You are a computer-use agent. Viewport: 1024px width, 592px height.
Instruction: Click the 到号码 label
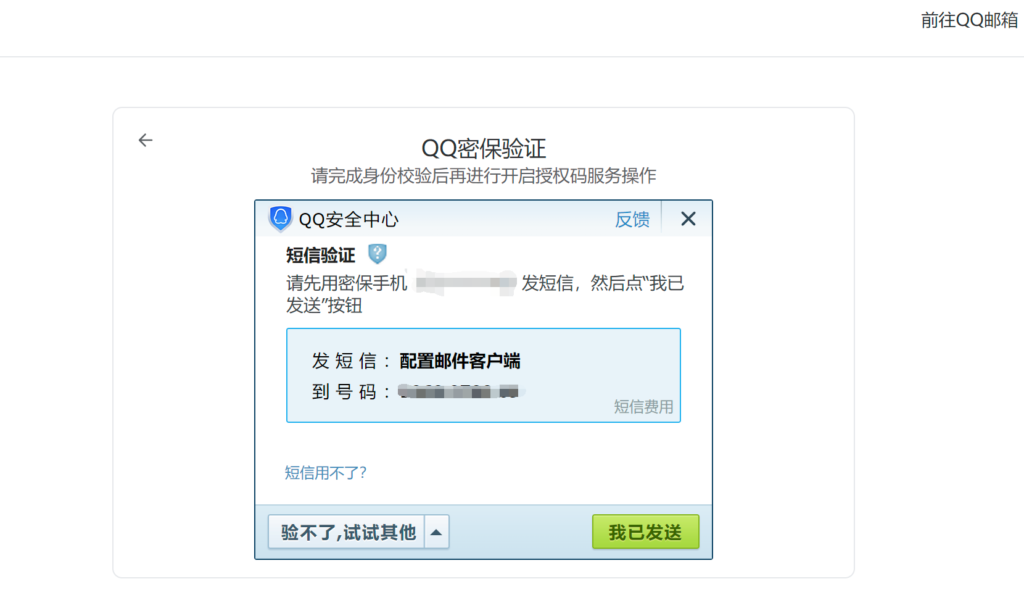[350, 391]
